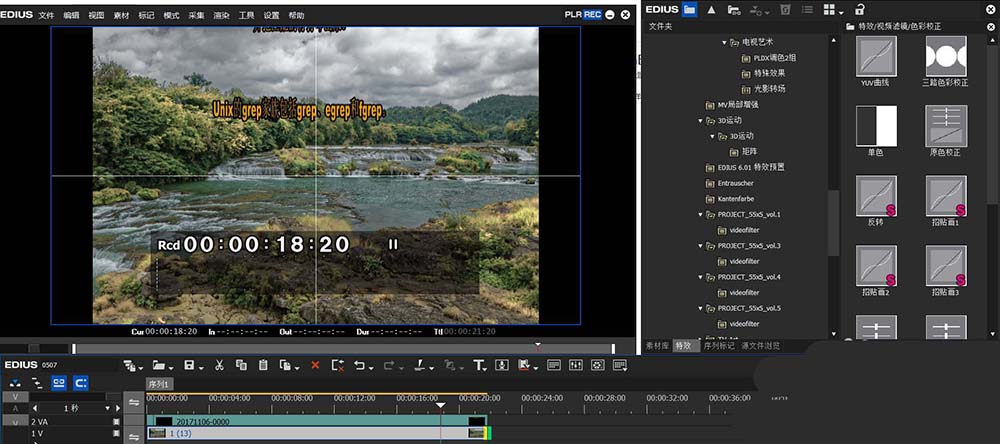Open the audio mixer sliders icon
The height and width of the screenshot is (444, 1000).
pos(576,365)
